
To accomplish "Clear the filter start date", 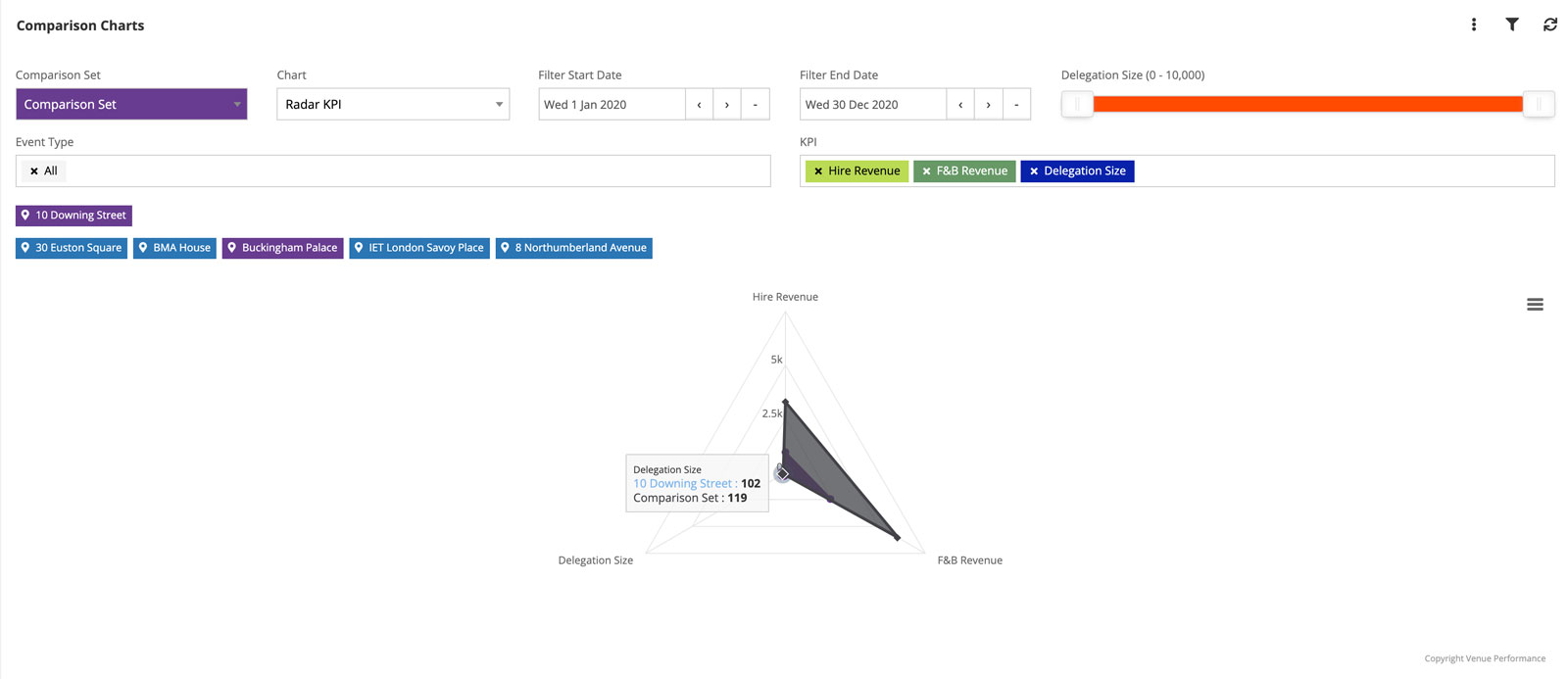I will 755,104.
